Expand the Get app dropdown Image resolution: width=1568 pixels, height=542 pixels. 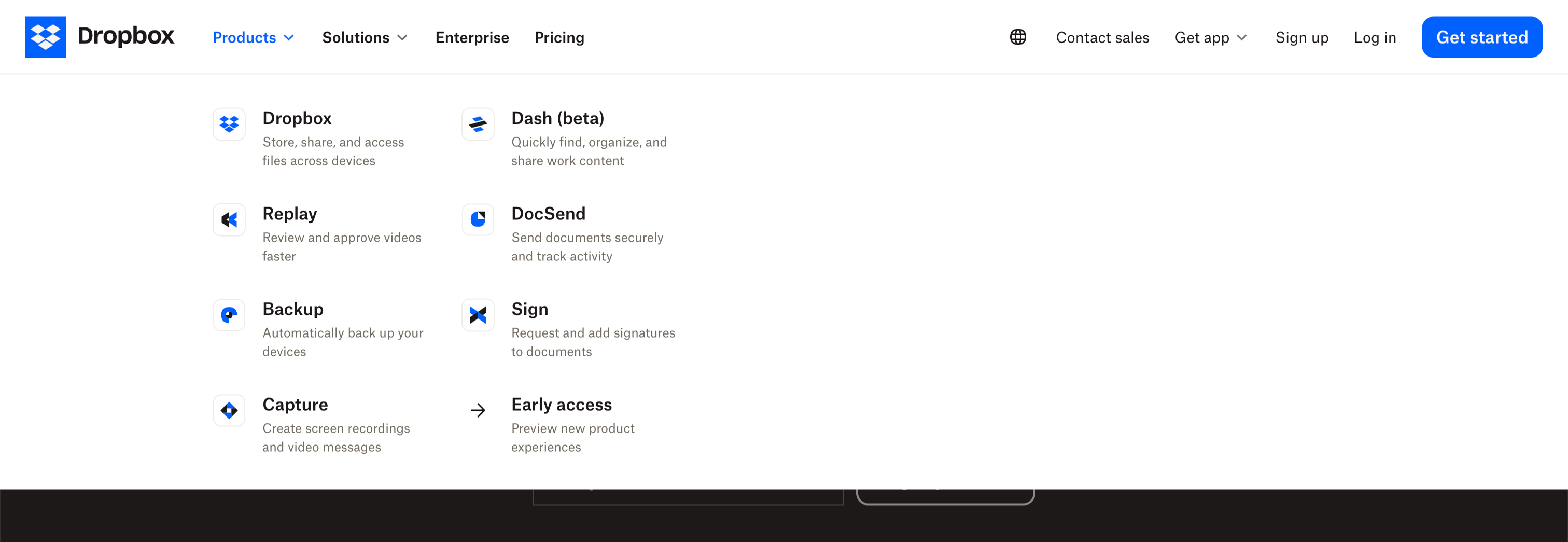click(x=1210, y=38)
